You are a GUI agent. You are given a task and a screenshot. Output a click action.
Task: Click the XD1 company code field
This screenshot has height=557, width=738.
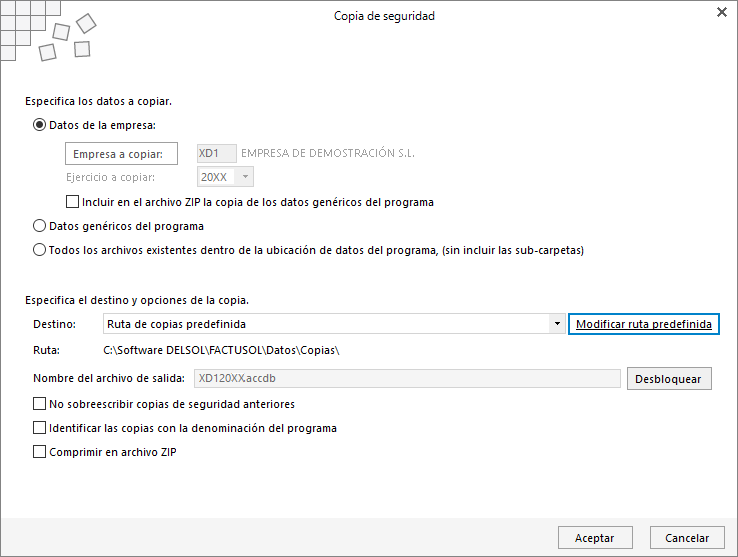(x=217, y=153)
